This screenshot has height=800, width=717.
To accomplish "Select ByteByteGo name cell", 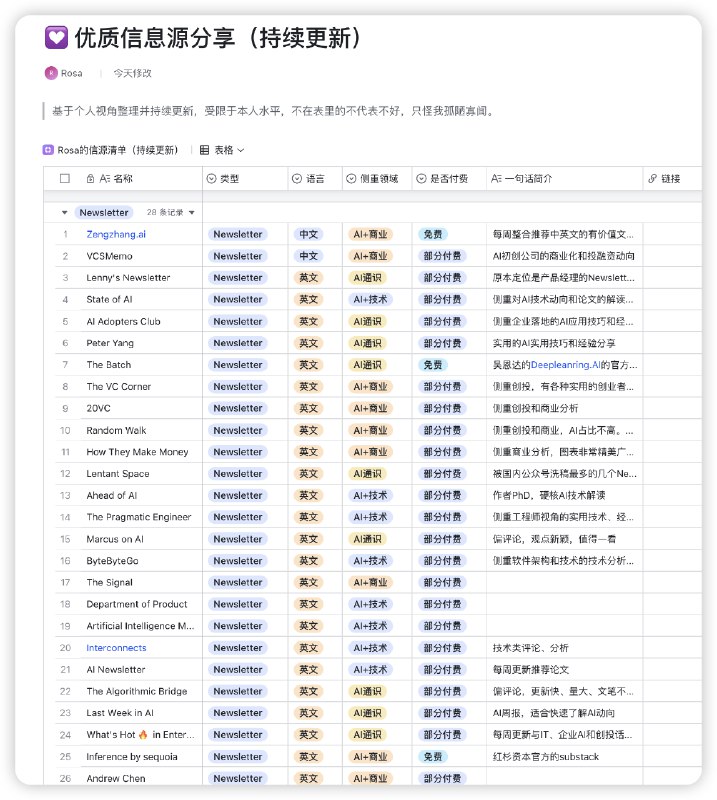I will [141, 561].
